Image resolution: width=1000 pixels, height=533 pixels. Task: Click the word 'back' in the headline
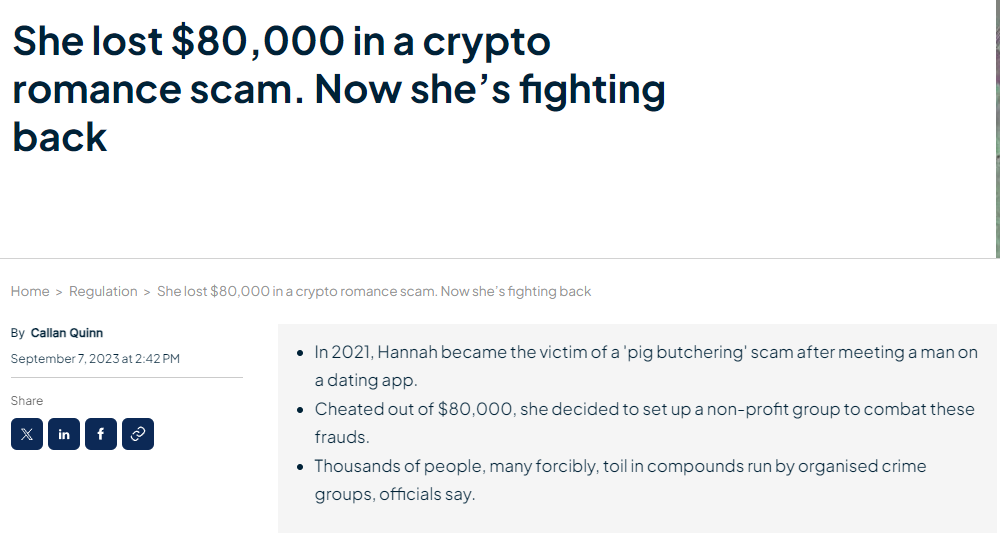[x=60, y=137]
